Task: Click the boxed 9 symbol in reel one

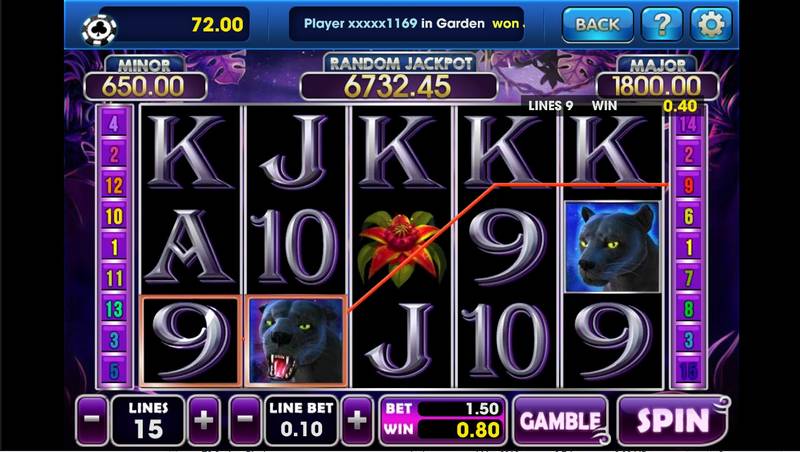Action: 190,340
